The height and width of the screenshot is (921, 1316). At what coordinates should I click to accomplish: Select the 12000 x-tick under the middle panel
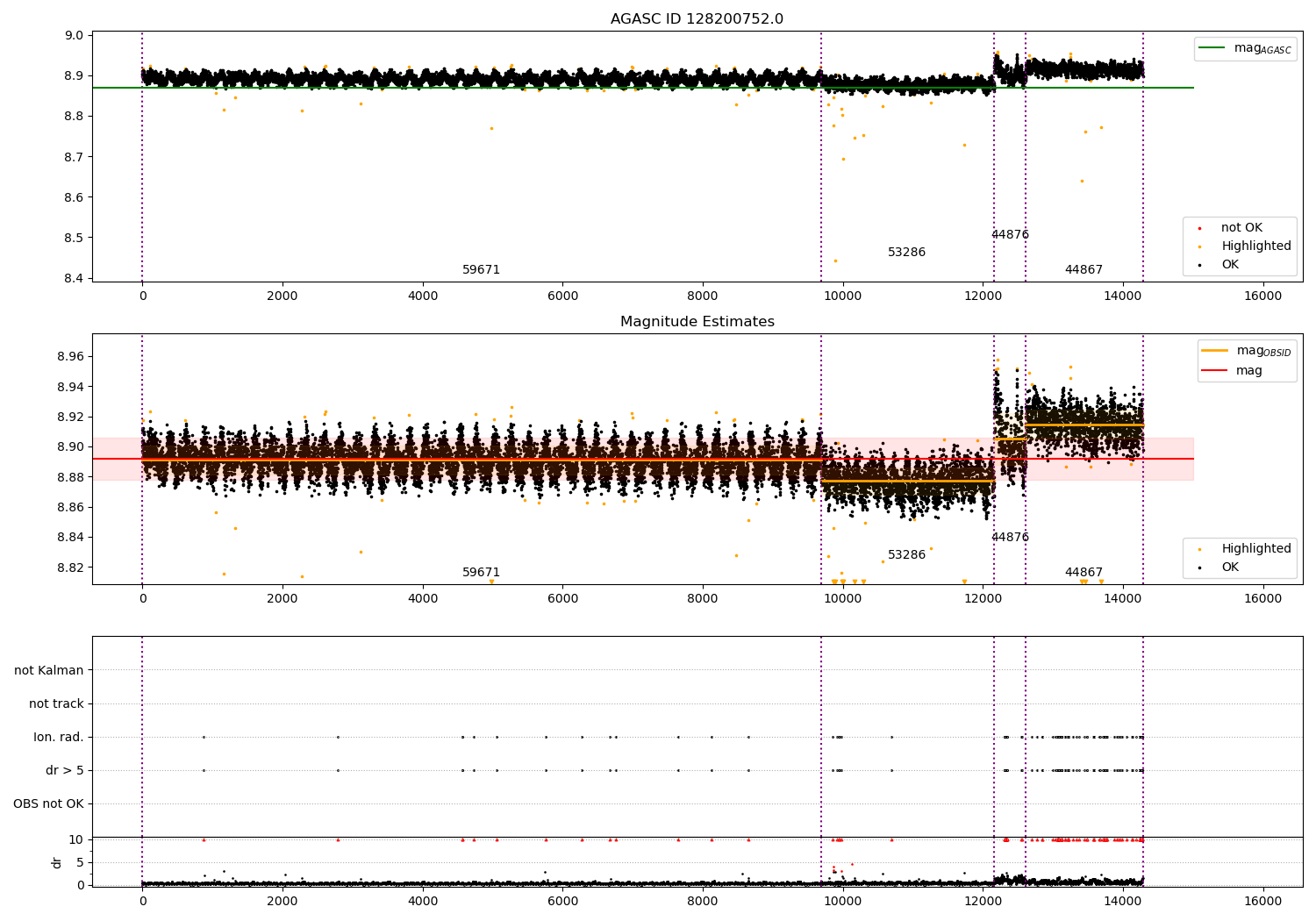pyautogui.click(x=983, y=599)
